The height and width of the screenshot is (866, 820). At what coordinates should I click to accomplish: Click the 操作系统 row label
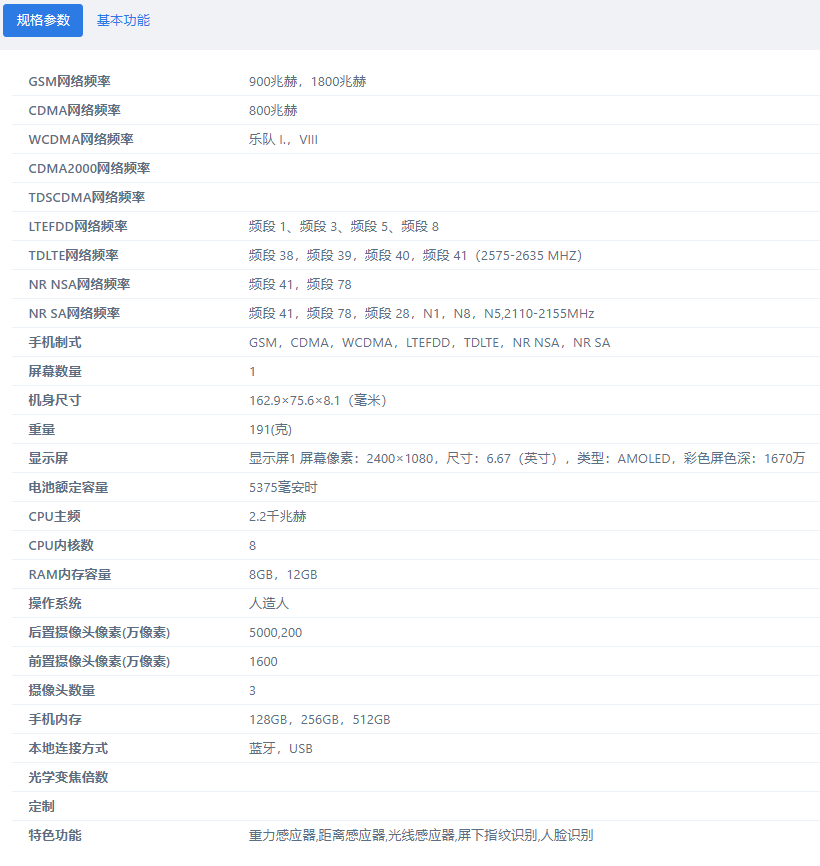pyautogui.click(x=55, y=604)
